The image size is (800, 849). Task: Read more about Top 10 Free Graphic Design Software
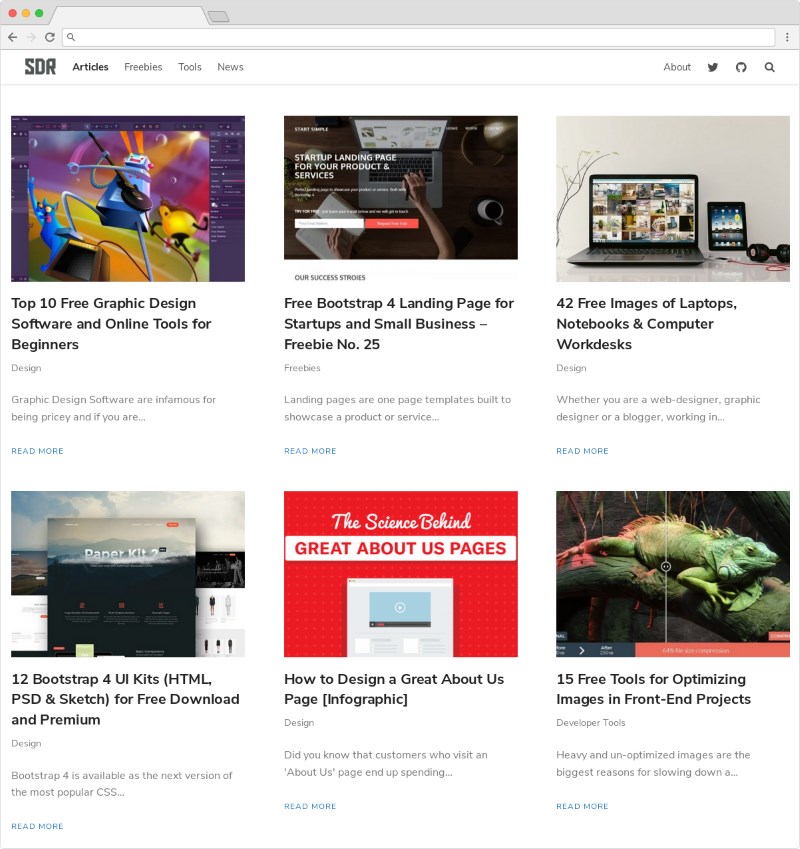coord(37,451)
